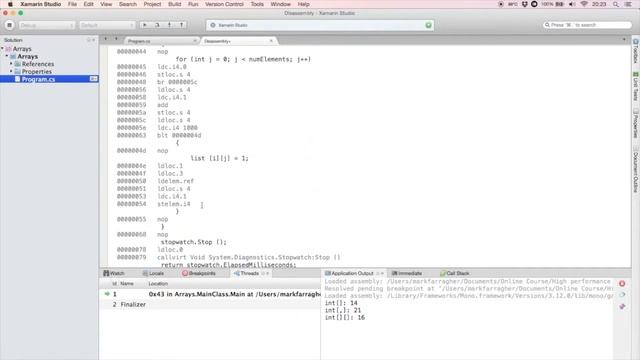This screenshot has width=640, height=360.
Task: Click the Wi-Fi status icon
Action: coord(584,4)
